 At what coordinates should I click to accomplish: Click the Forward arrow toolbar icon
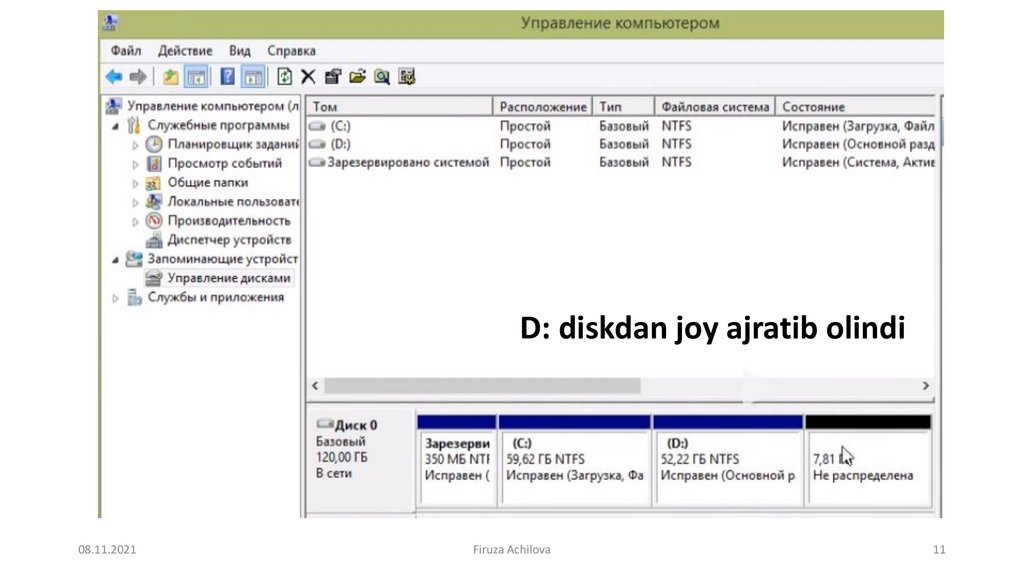138,77
